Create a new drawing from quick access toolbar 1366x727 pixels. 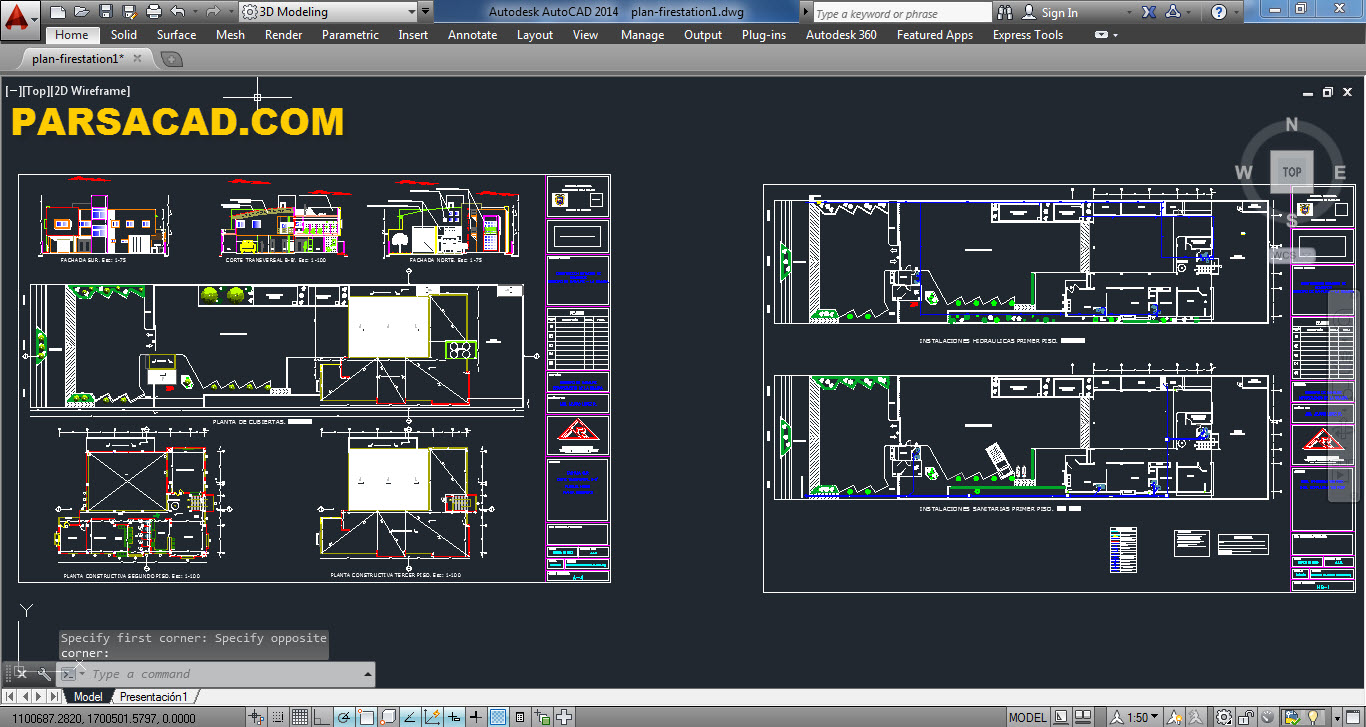point(58,12)
